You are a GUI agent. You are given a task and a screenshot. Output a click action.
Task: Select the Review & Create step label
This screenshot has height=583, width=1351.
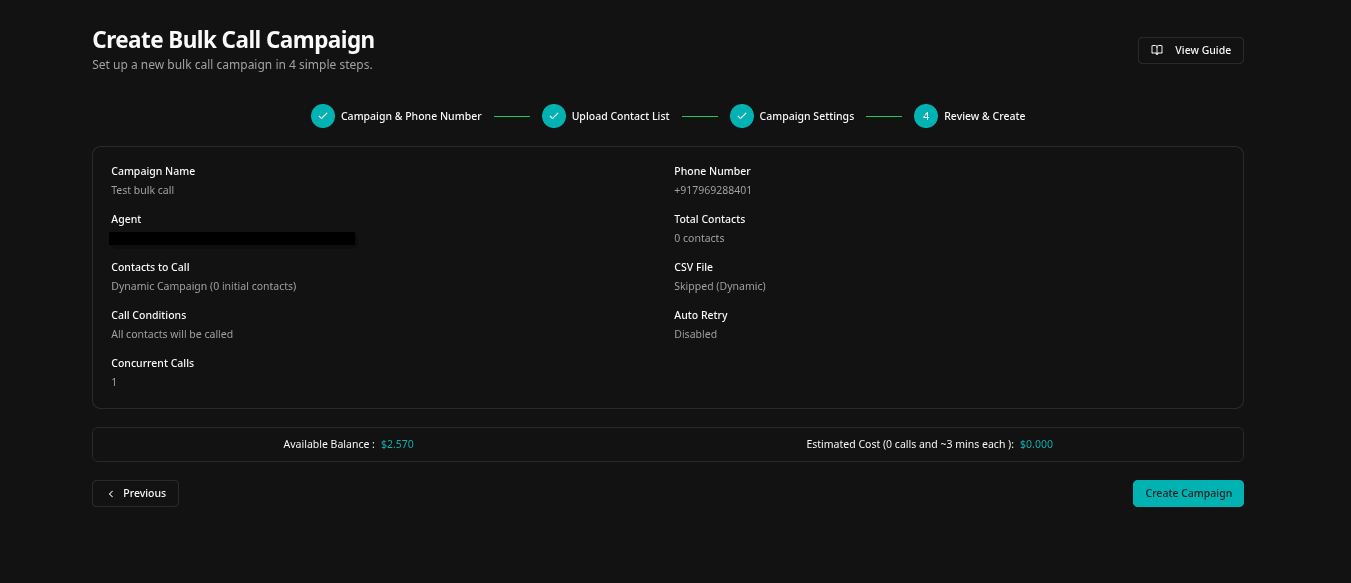[x=984, y=116]
